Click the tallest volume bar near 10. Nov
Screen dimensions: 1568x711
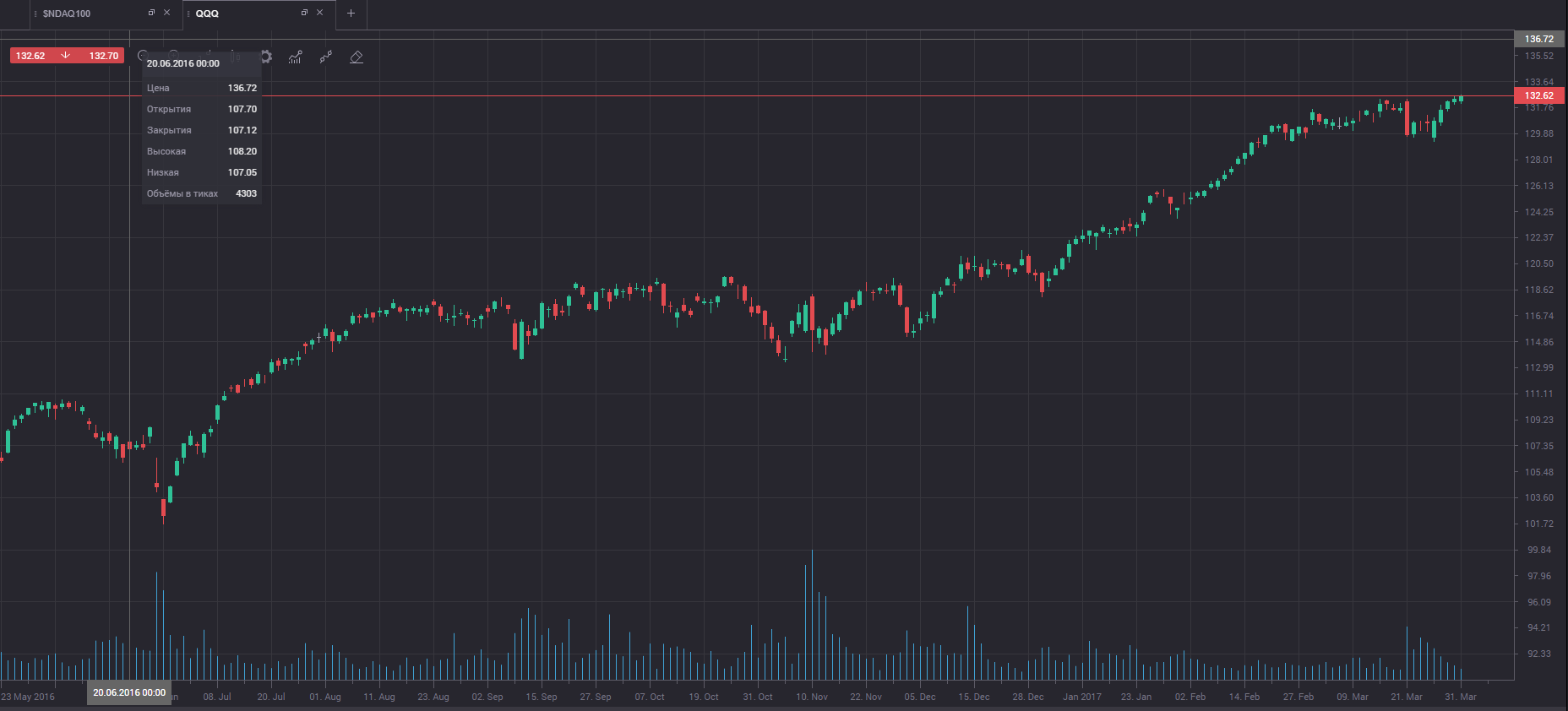812,615
